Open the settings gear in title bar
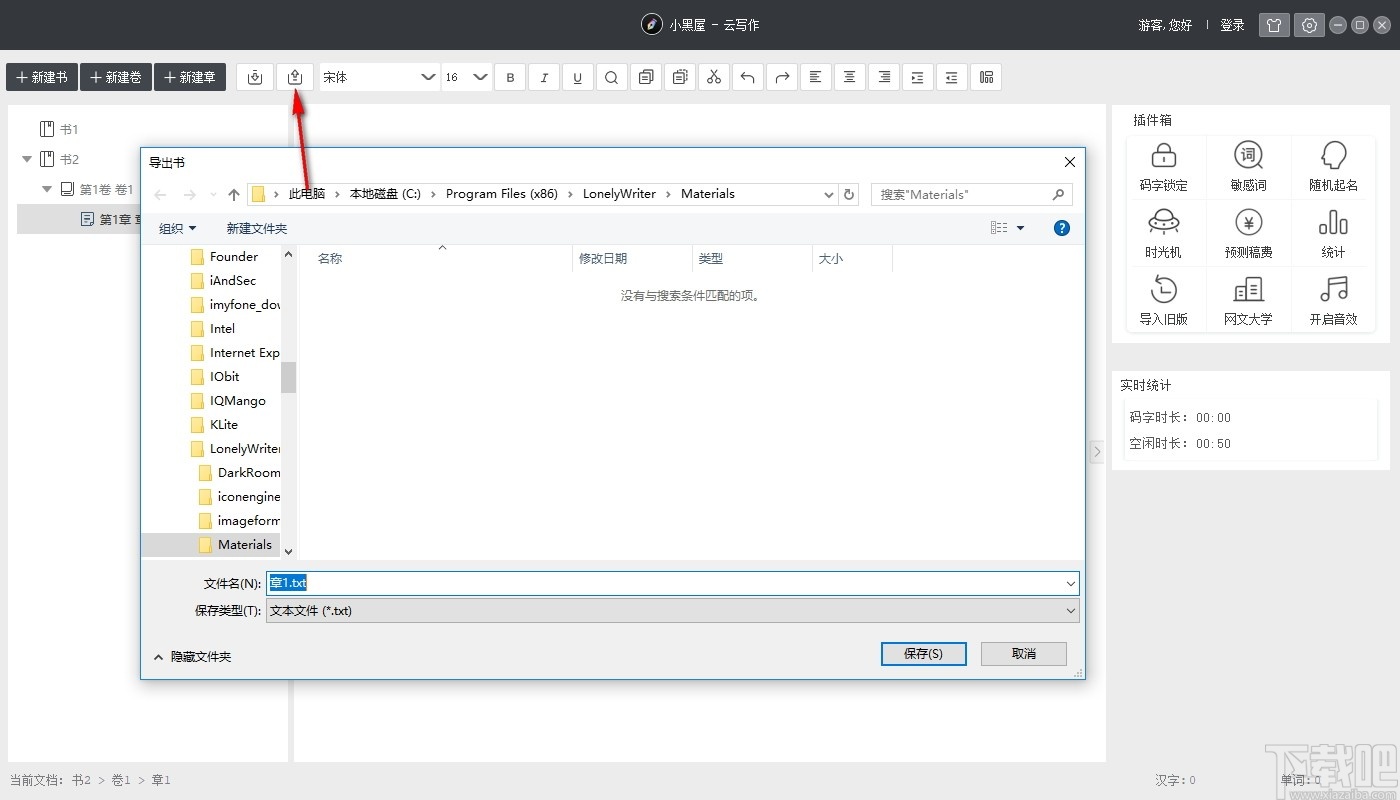 (x=1308, y=25)
